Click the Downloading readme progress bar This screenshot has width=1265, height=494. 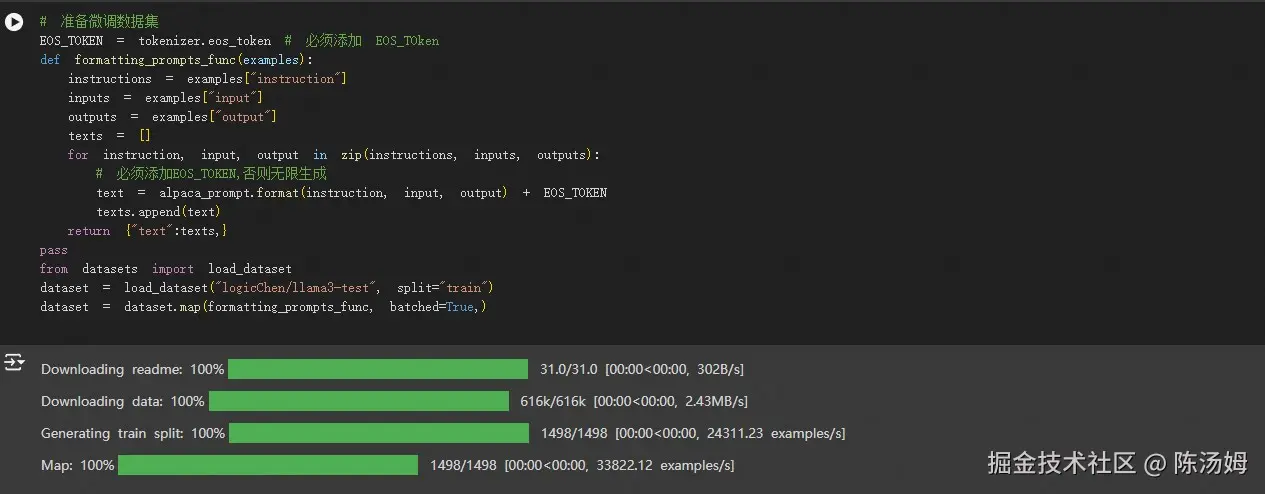pyautogui.click(x=377, y=369)
